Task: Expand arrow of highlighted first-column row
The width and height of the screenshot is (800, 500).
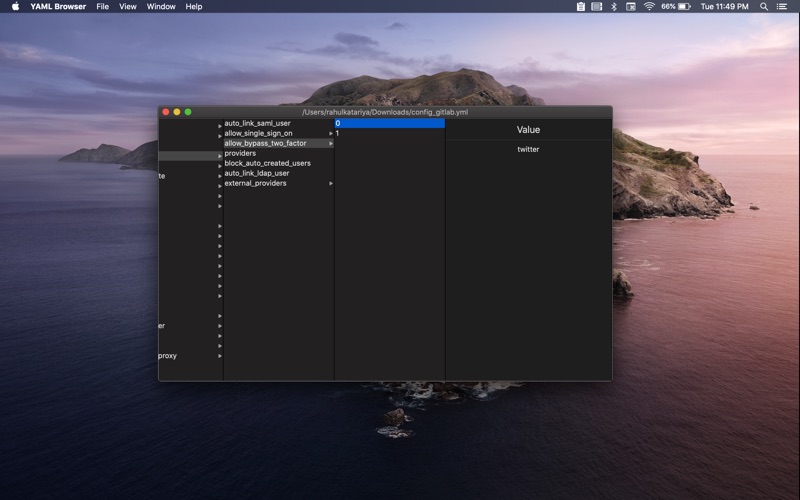Action: click(220, 156)
